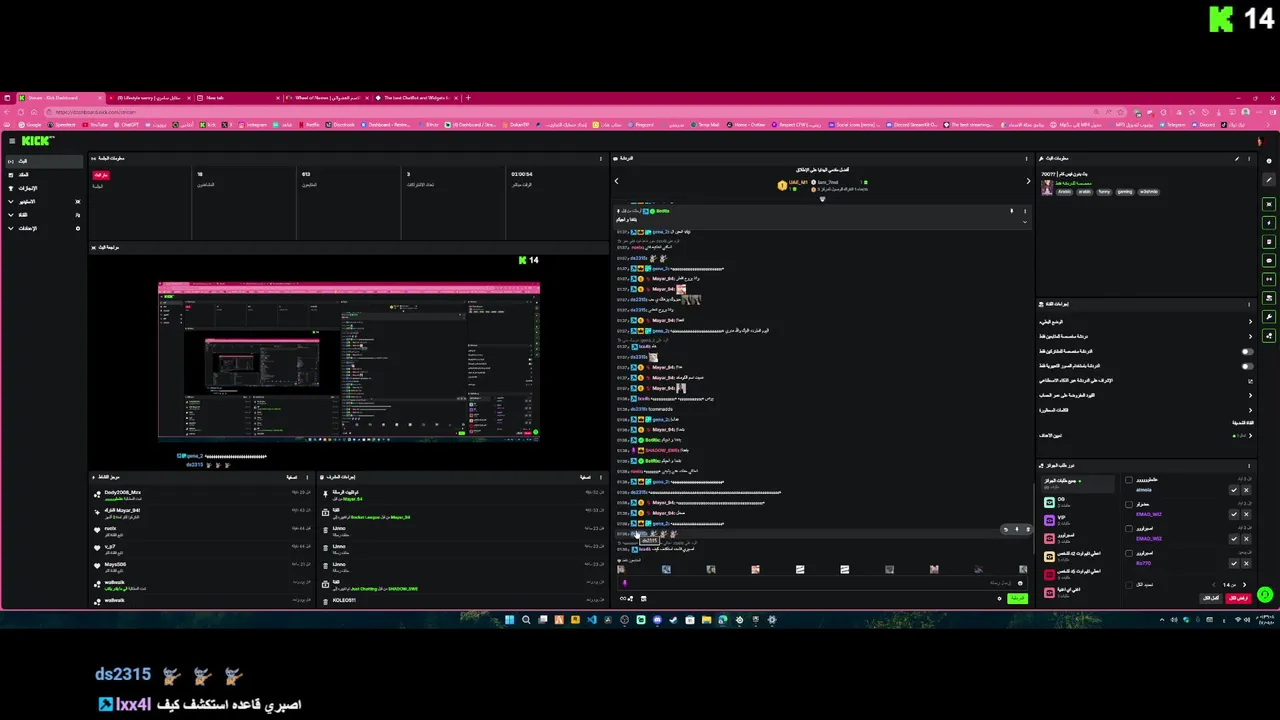The height and width of the screenshot is (720, 1280).
Task: Open the three-dot menu on the pinned message
Action: pos(1023,211)
